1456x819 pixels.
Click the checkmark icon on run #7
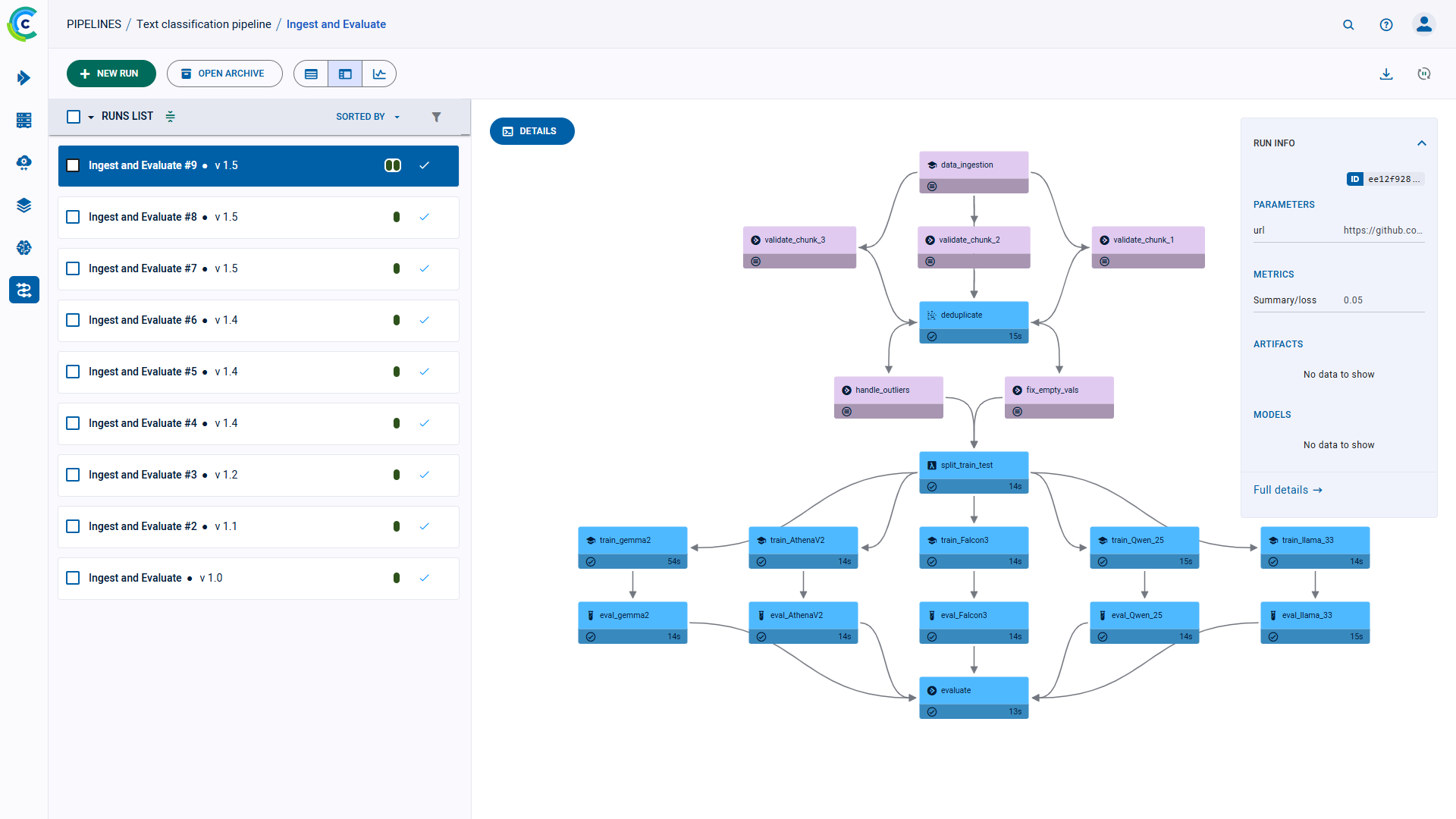(x=425, y=268)
